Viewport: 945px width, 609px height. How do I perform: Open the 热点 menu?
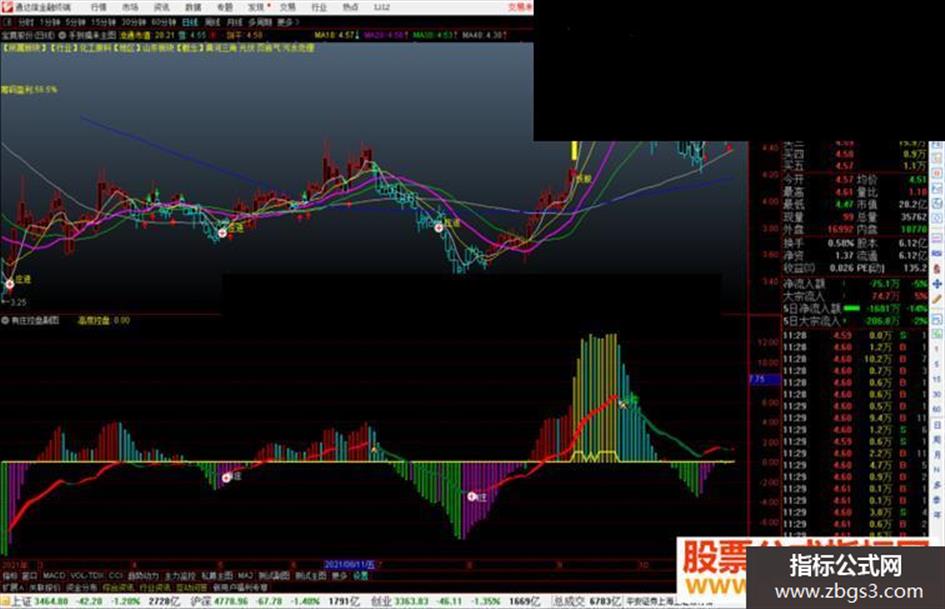[x=350, y=7]
